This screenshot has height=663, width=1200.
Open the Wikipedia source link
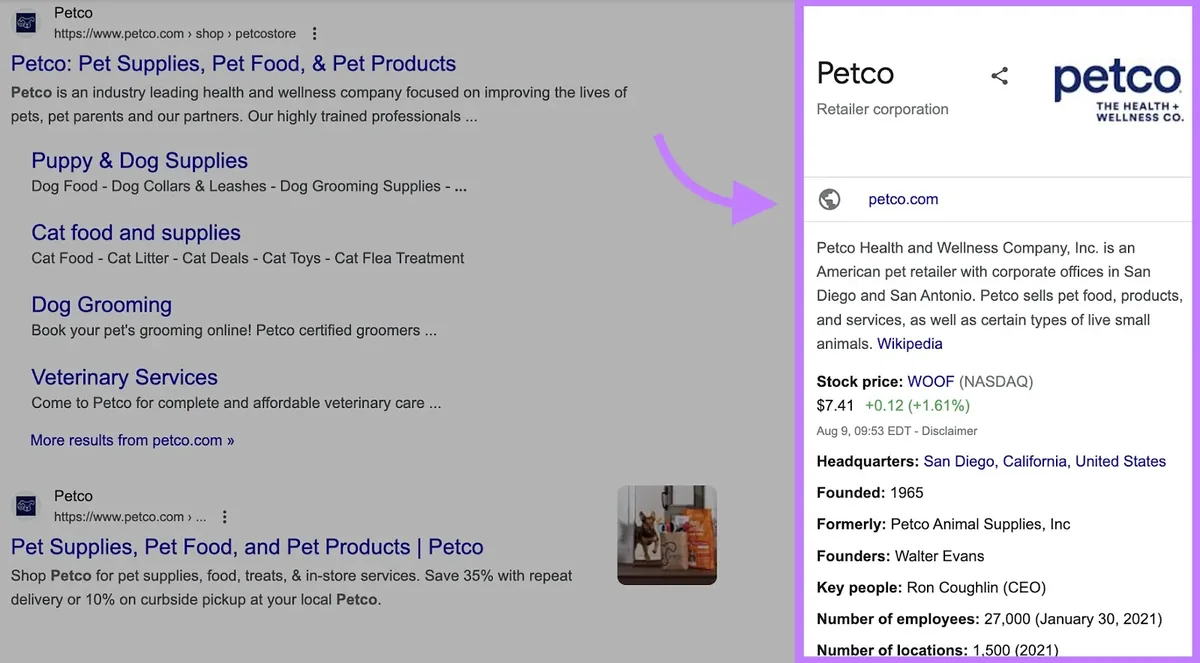(910, 343)
